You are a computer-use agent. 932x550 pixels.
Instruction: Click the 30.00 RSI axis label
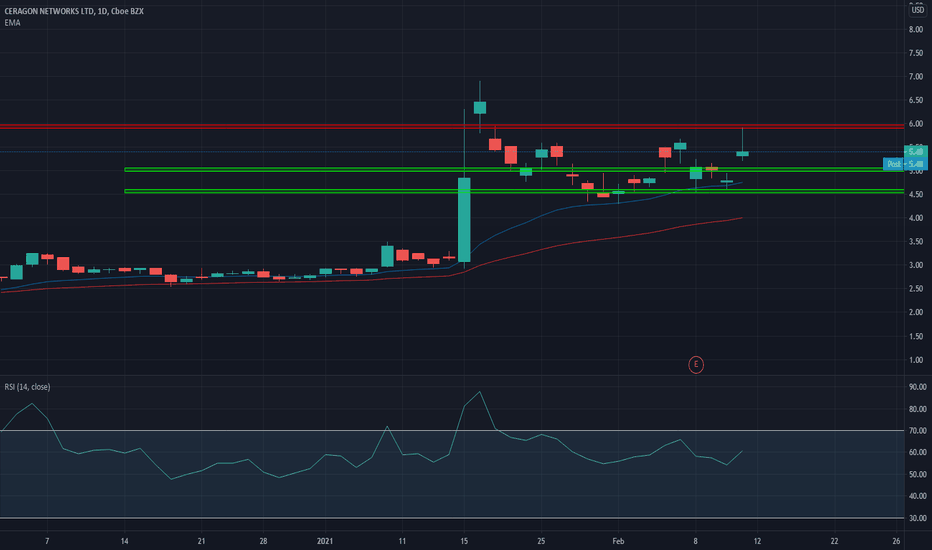(917, 518)
